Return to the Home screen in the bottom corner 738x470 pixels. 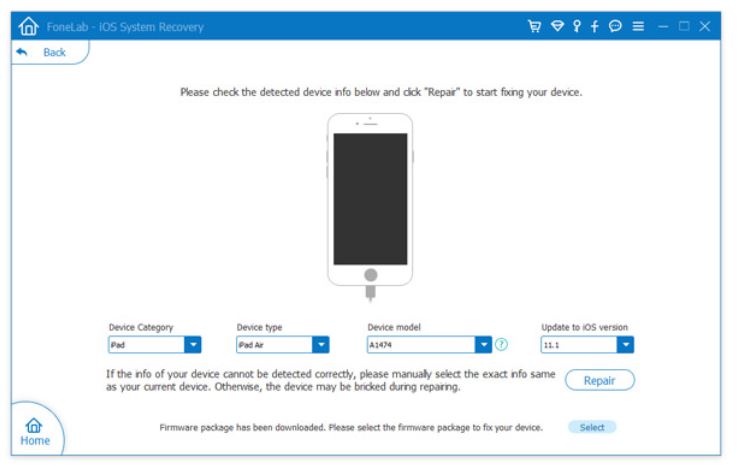pos(34,432)
